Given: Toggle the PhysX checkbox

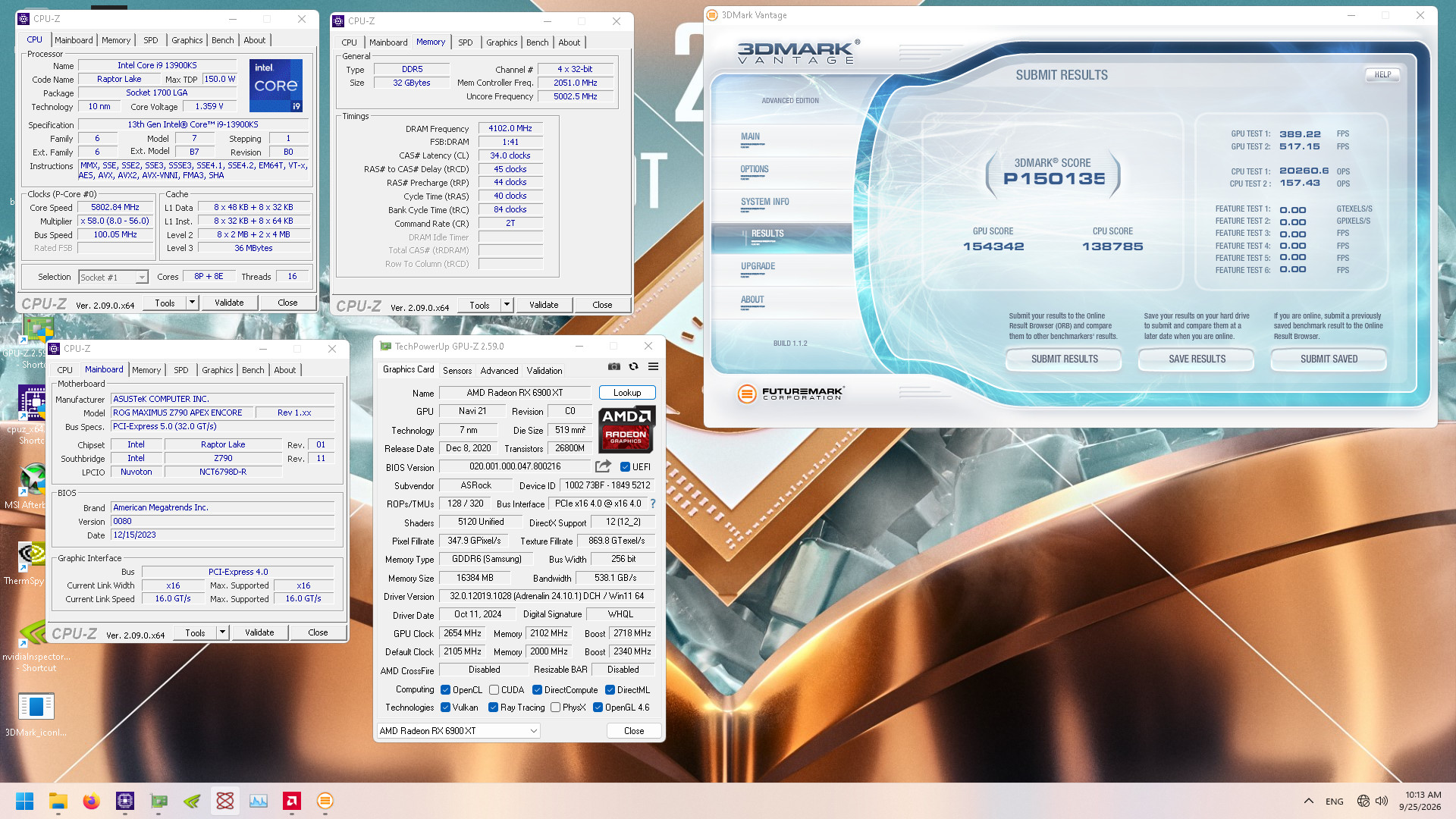Looking at the screenshot, I should pyautogui.click(x=556, y=708).
